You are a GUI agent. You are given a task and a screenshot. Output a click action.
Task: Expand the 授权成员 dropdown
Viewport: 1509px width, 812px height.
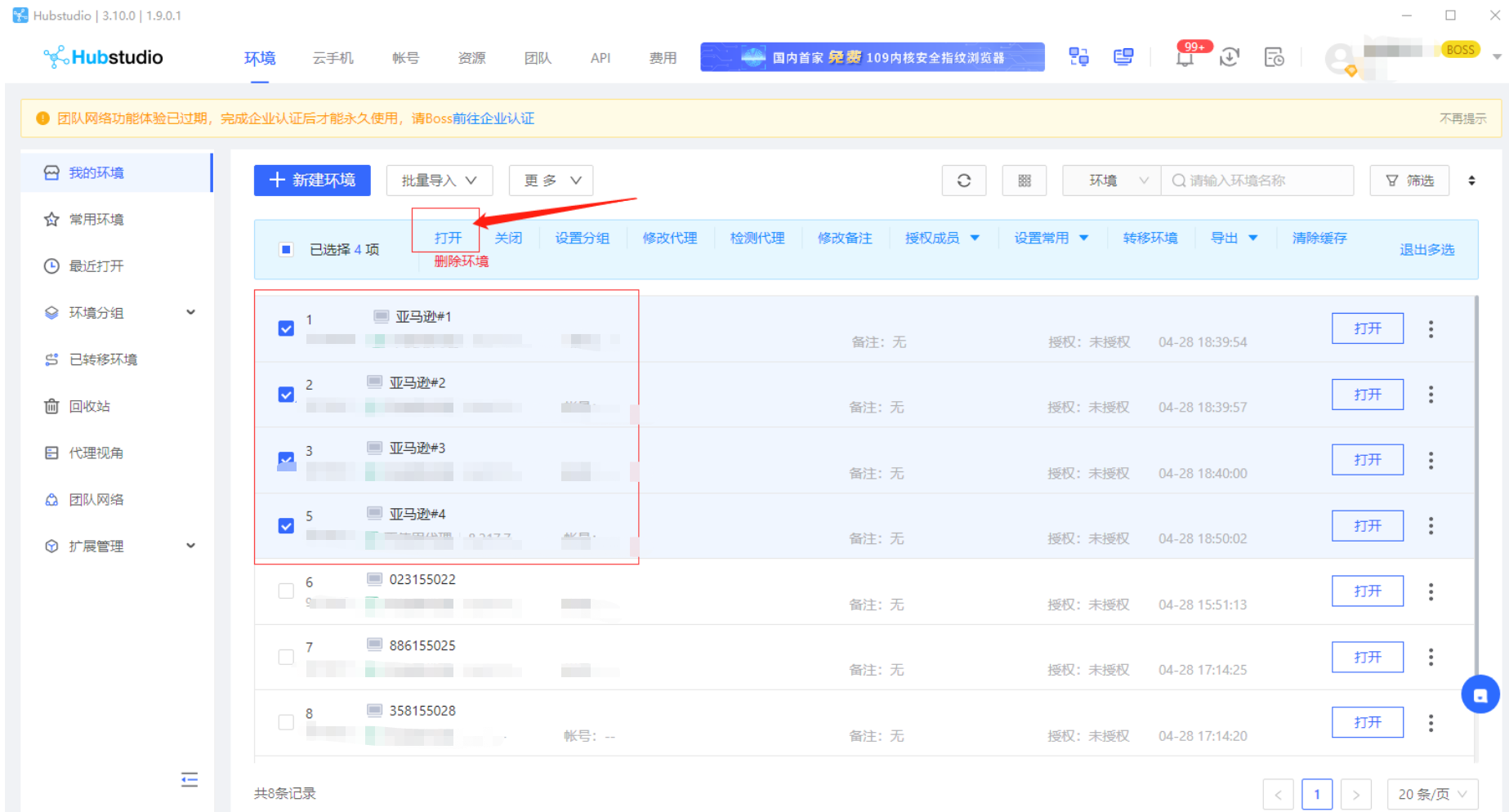pos(942,238)
